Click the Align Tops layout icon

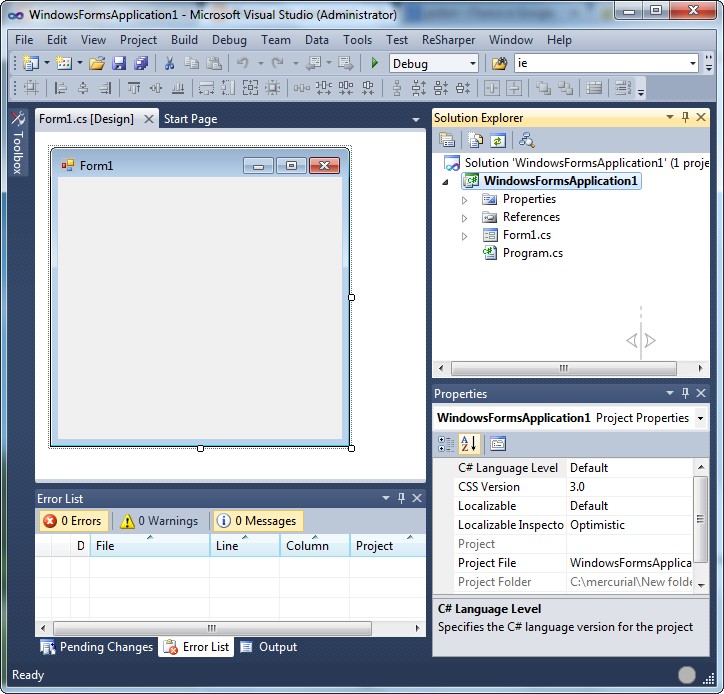coord(134,87)
